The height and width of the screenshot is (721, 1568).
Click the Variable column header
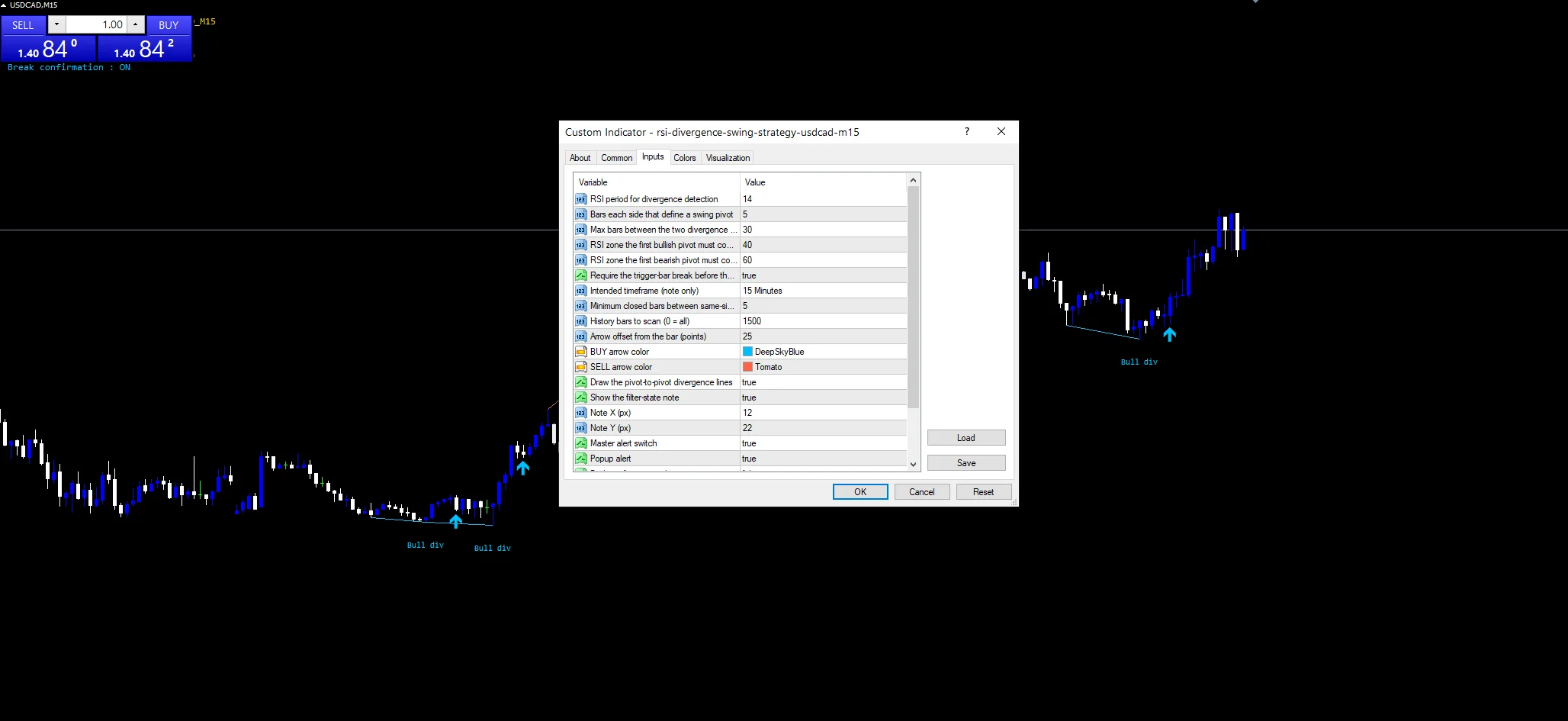(x=657, y=182)
